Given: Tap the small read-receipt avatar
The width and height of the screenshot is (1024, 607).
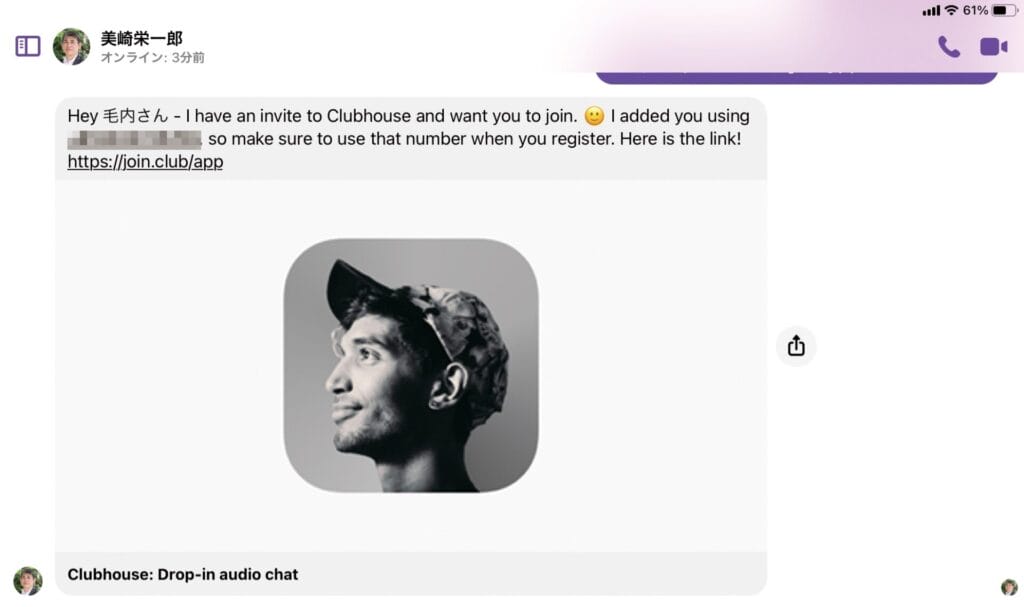Looking at the screenshot, I should click(x=1009, y=587).
